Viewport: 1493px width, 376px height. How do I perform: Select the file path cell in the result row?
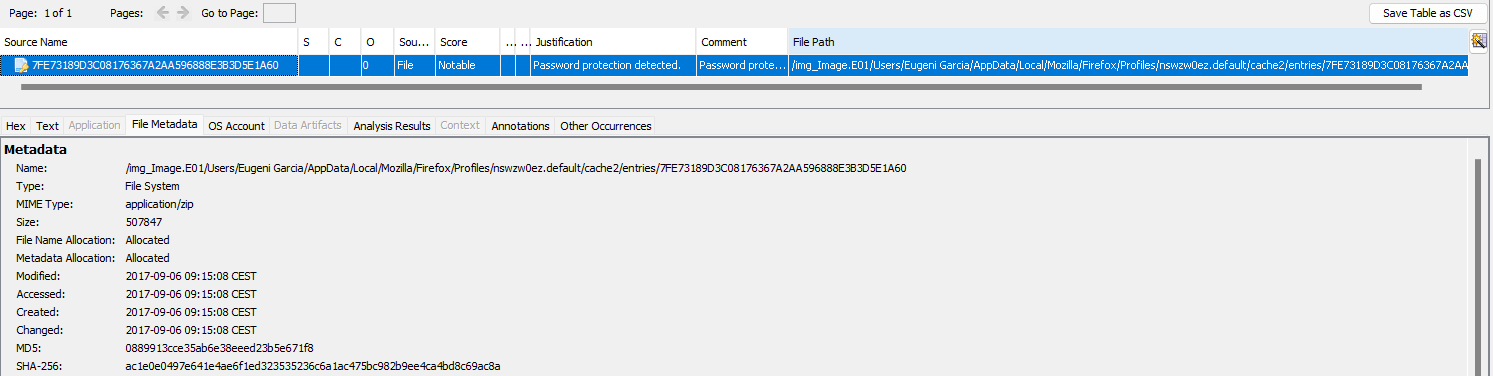point(1128,65)
